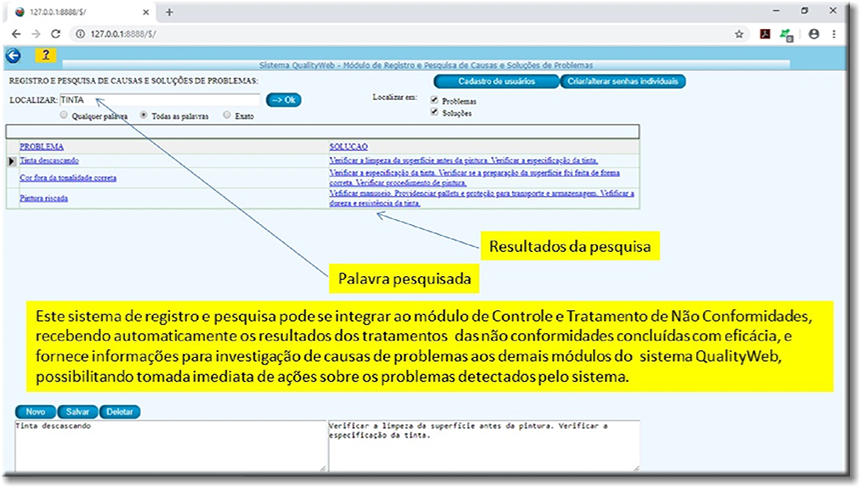Open Cadastro de usuários

tap(496, 82)
